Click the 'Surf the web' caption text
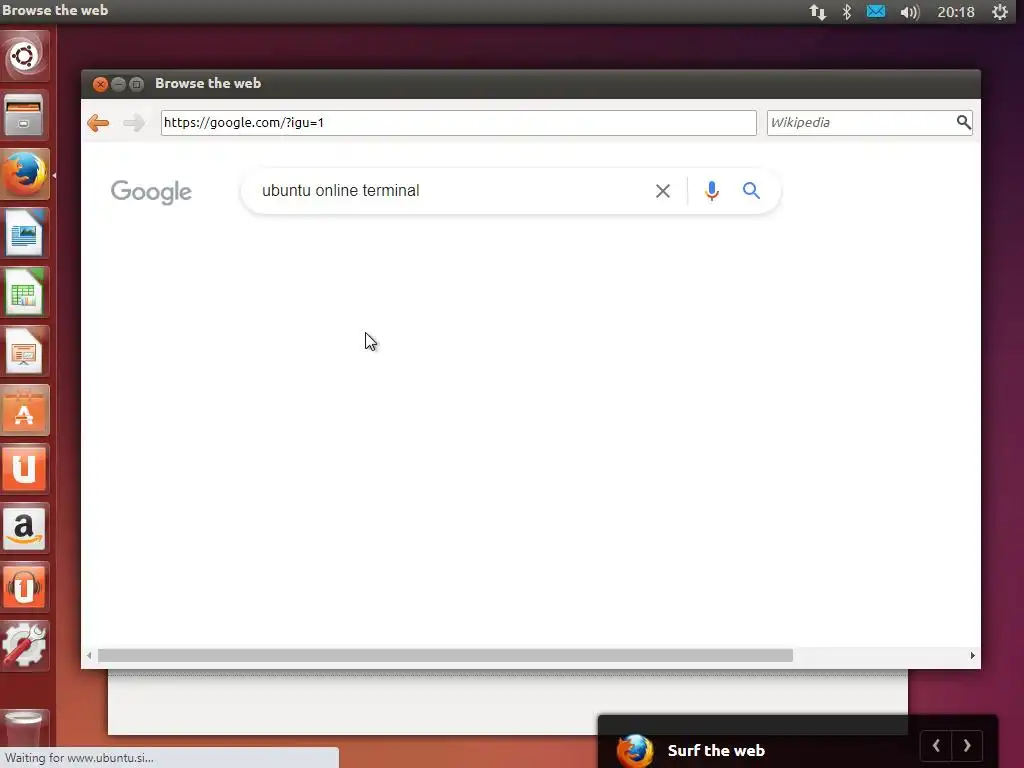The width and height of the screenshot is (1024, 768). (716, 750)
